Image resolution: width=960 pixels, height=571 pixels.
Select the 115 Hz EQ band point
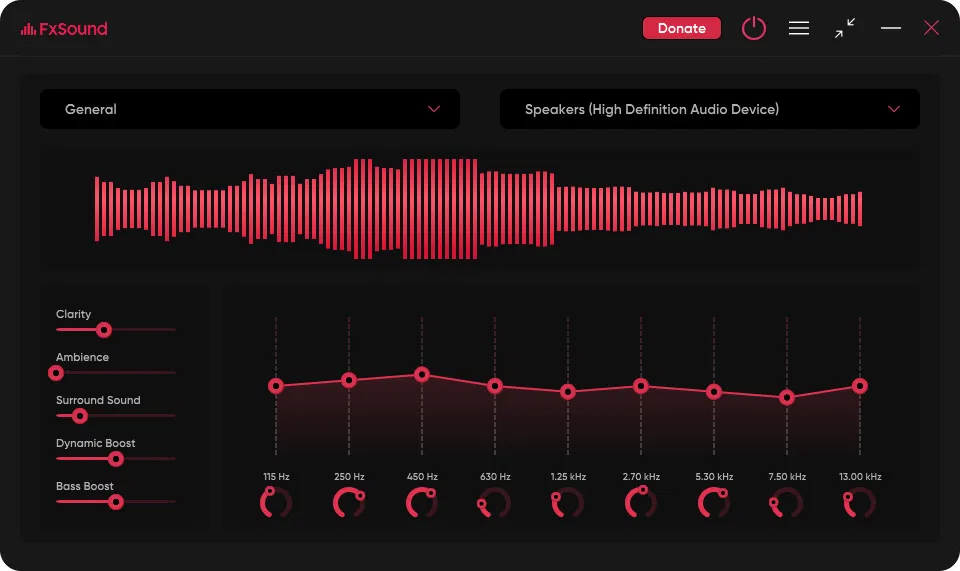[276, 386]
